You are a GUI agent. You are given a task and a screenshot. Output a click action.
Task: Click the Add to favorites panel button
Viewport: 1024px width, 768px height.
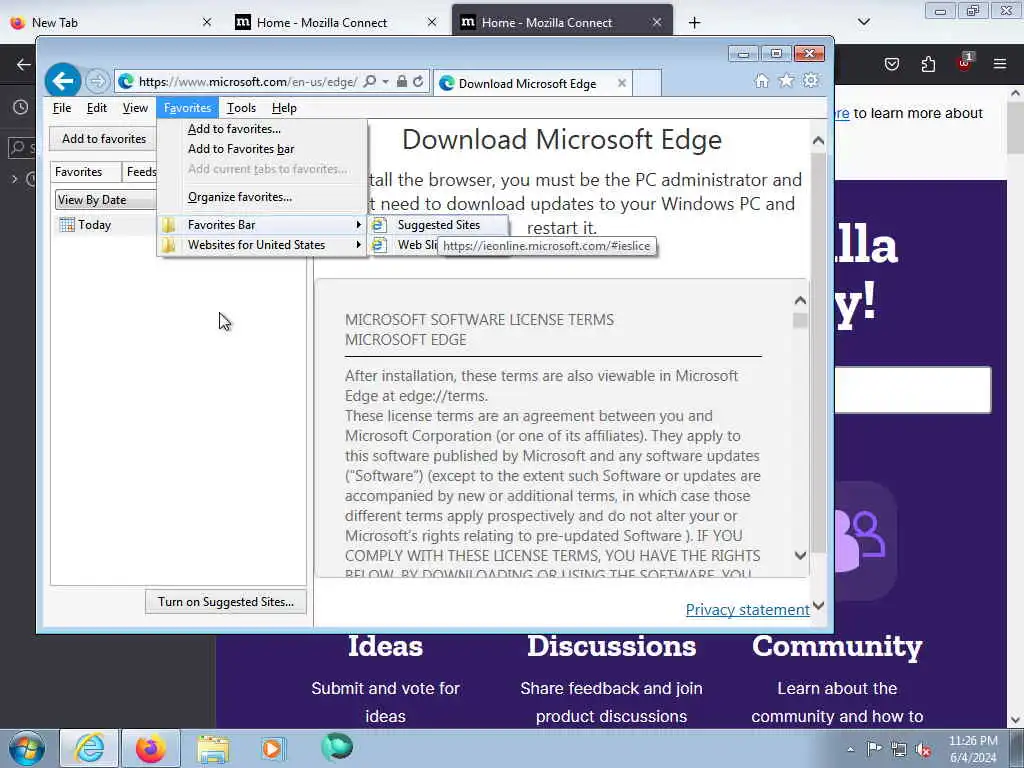pos(103,138)
